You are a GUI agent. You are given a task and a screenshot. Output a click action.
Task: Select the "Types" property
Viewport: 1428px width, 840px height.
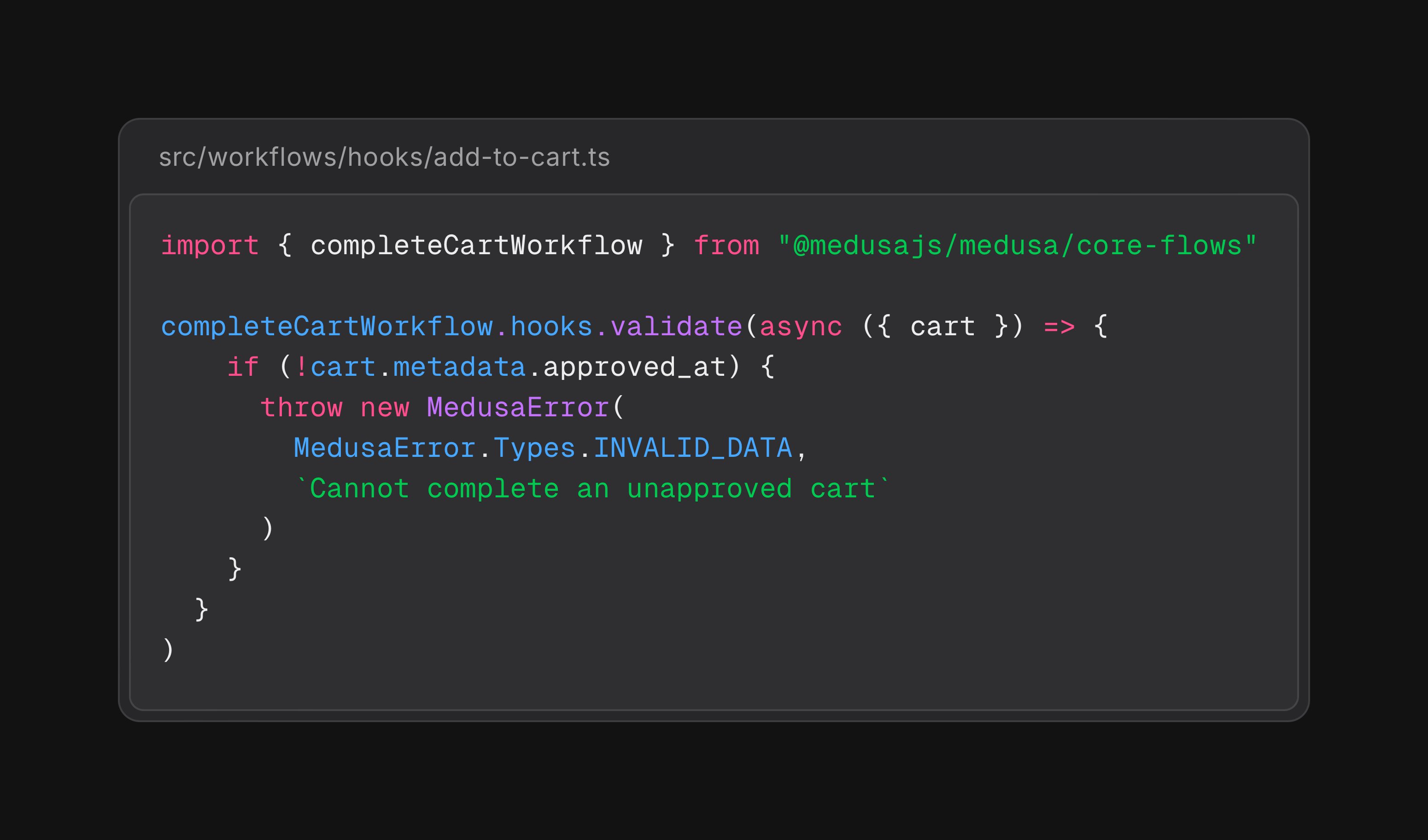(x=534, y=448)
